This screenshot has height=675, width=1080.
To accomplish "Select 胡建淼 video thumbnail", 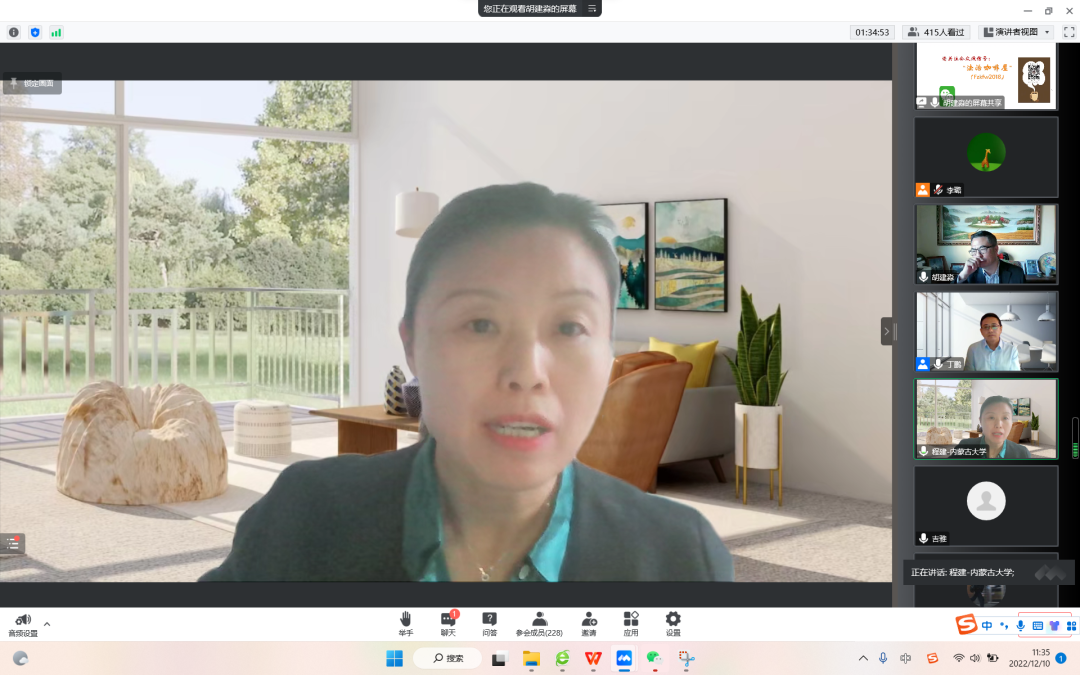I will (x=986, y=245).
